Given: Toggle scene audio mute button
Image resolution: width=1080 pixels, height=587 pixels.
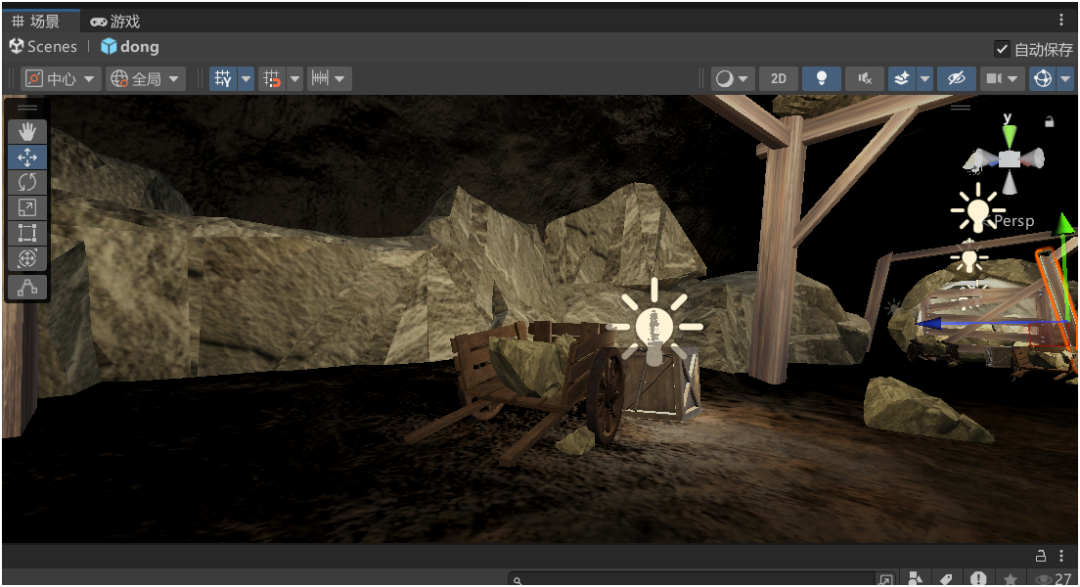Looking at the screenshot, I should click(x=864, y=79).
